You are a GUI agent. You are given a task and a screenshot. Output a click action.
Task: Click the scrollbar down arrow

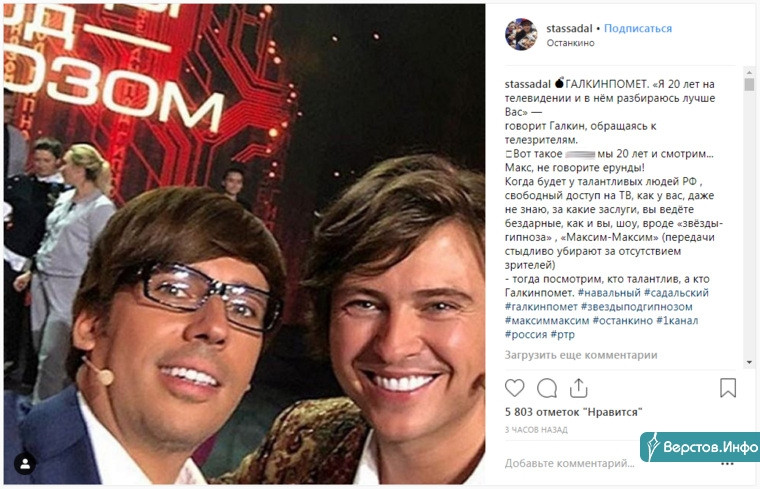749,362
